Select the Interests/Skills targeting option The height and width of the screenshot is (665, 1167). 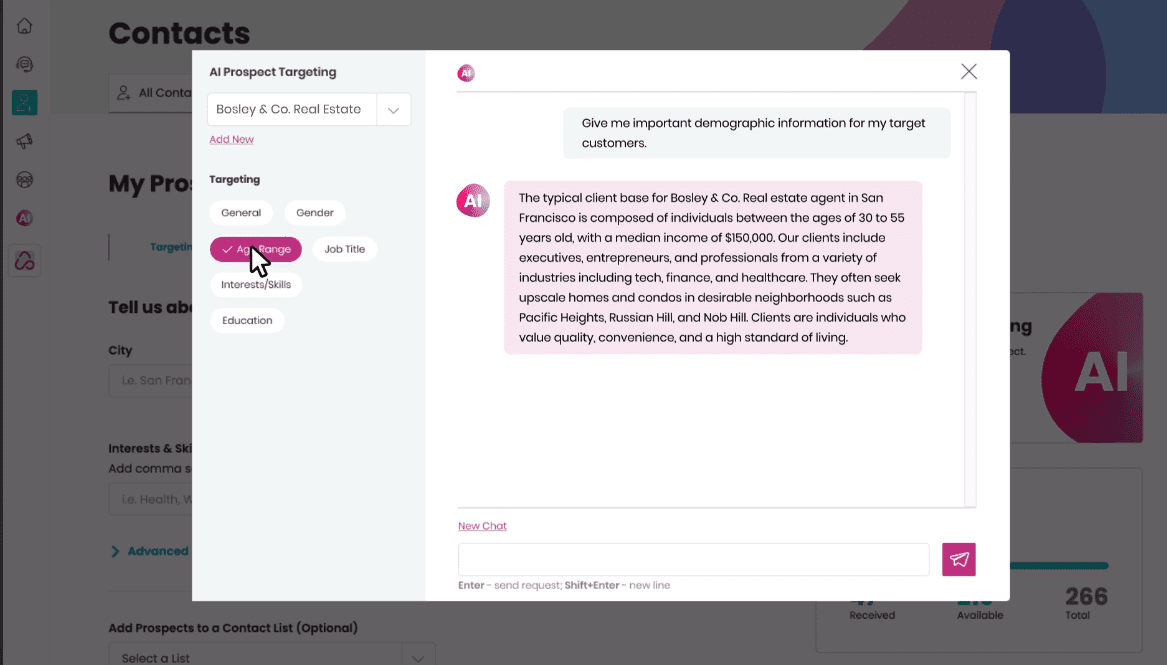click(256, 285)
